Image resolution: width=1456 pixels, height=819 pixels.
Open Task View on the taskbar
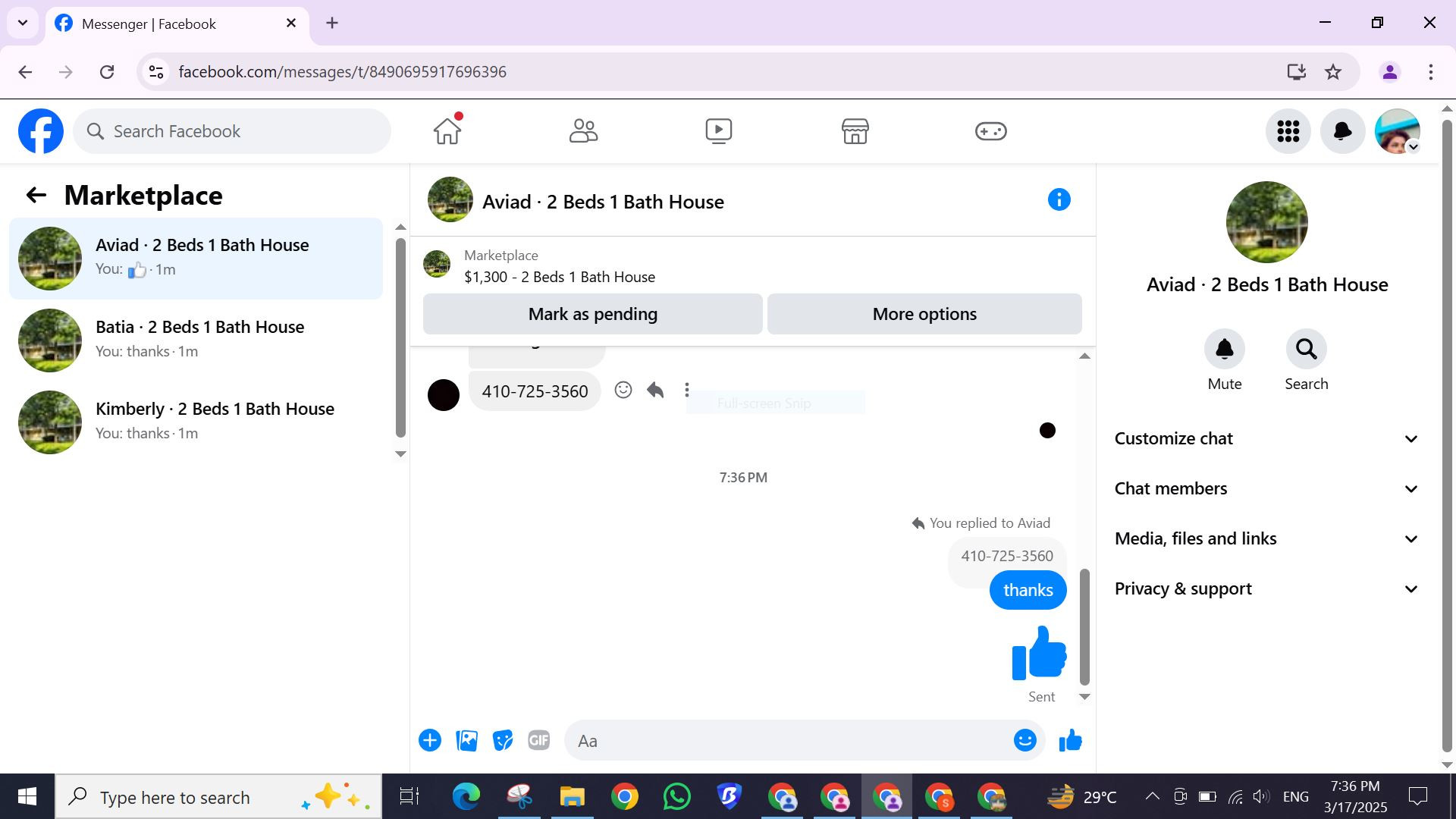pos(409,797)
